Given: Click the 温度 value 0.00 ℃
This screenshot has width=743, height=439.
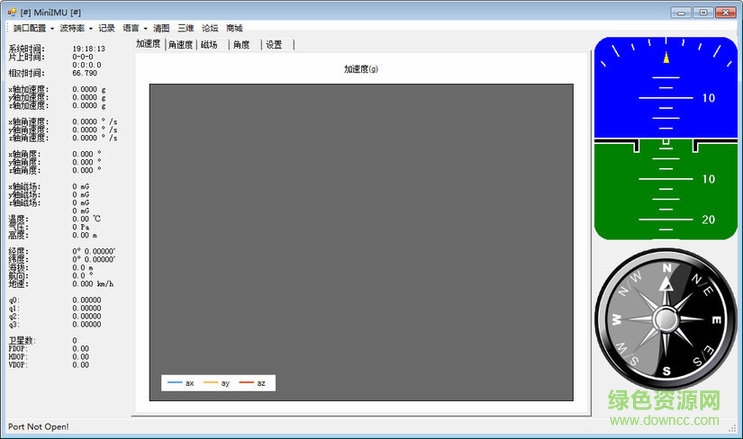Looking at the screenshot, I should pyautogui.click(x=86, y=219).
